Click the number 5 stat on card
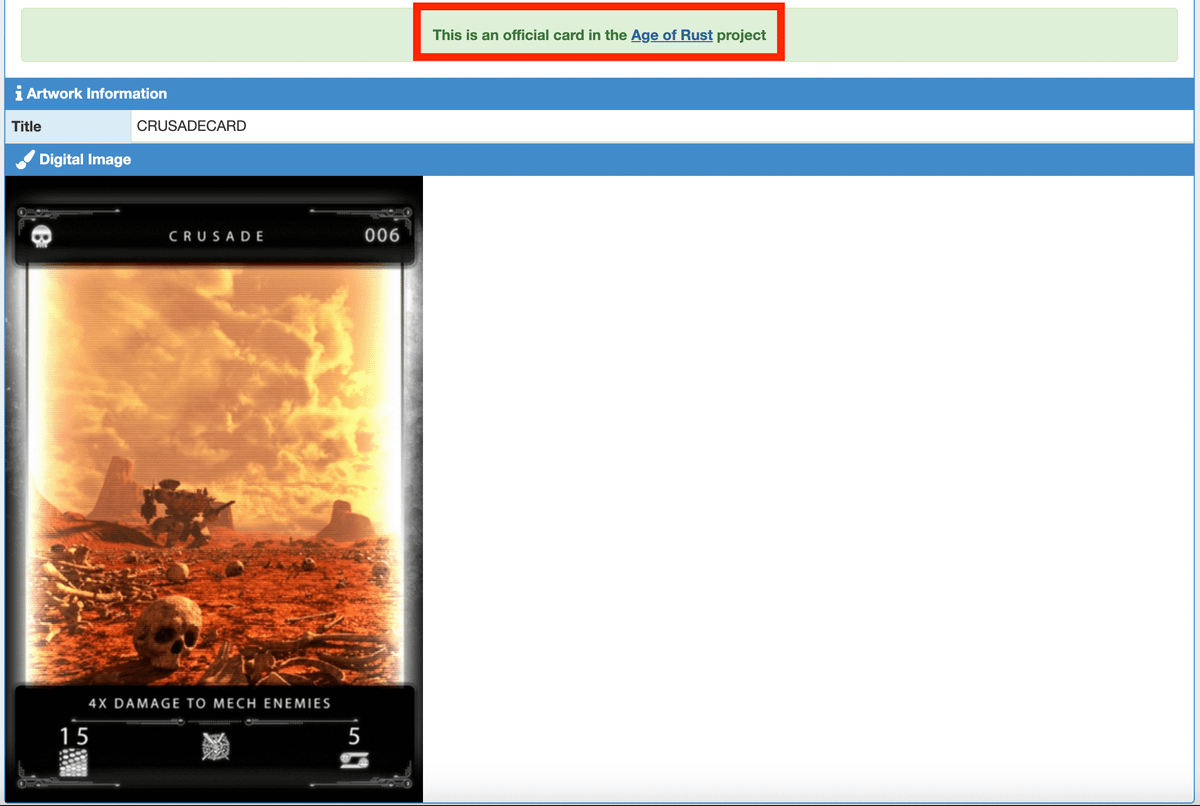The image size is (1200, 806). point(354,737)
